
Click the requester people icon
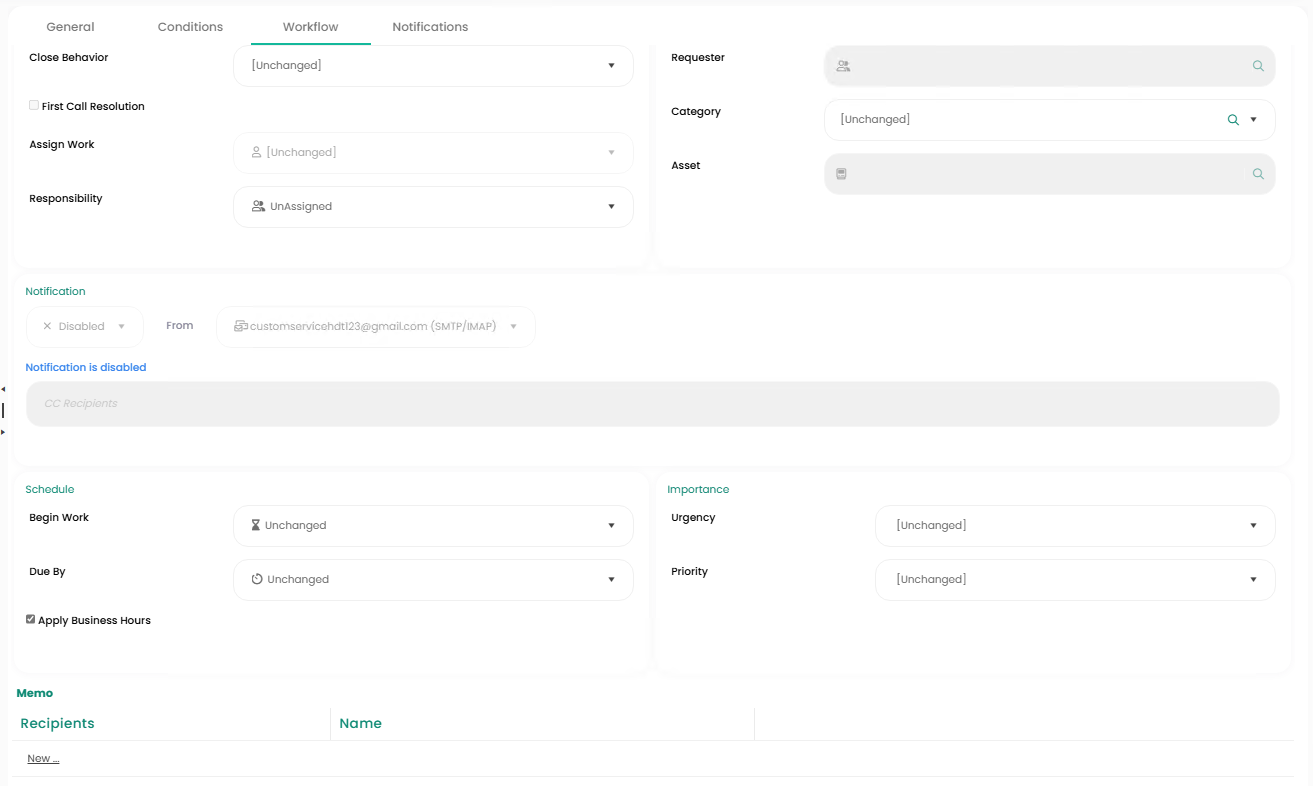click(843, 66)
